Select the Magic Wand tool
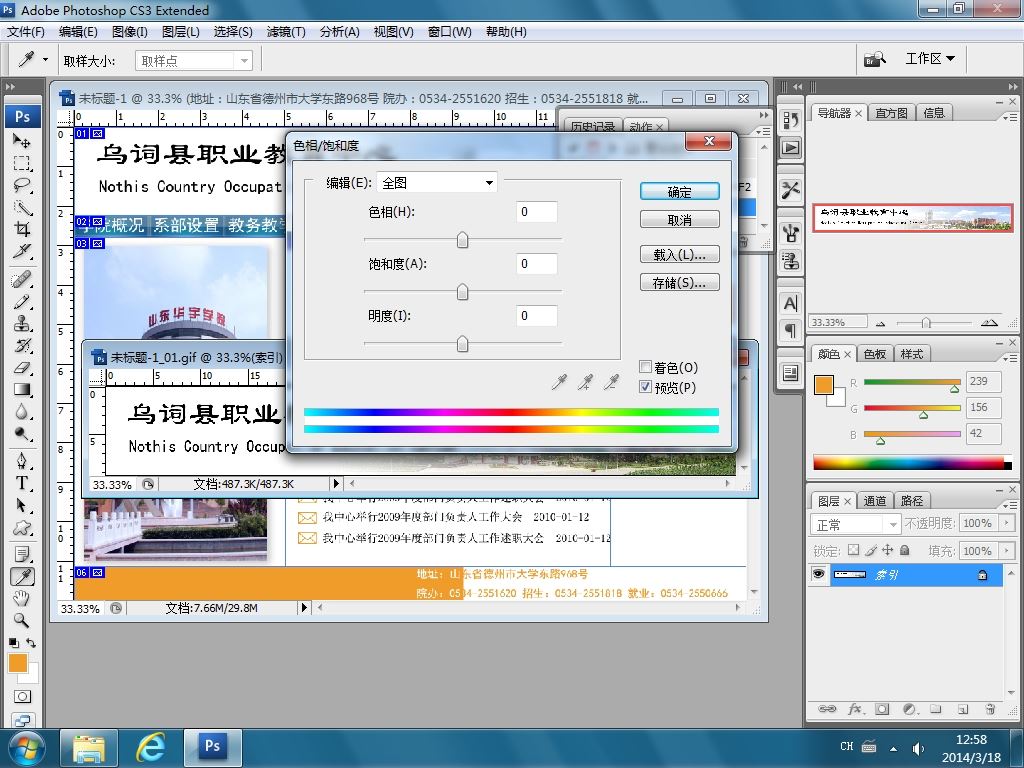Screen dimensions: 1024x768 (22, 207)
